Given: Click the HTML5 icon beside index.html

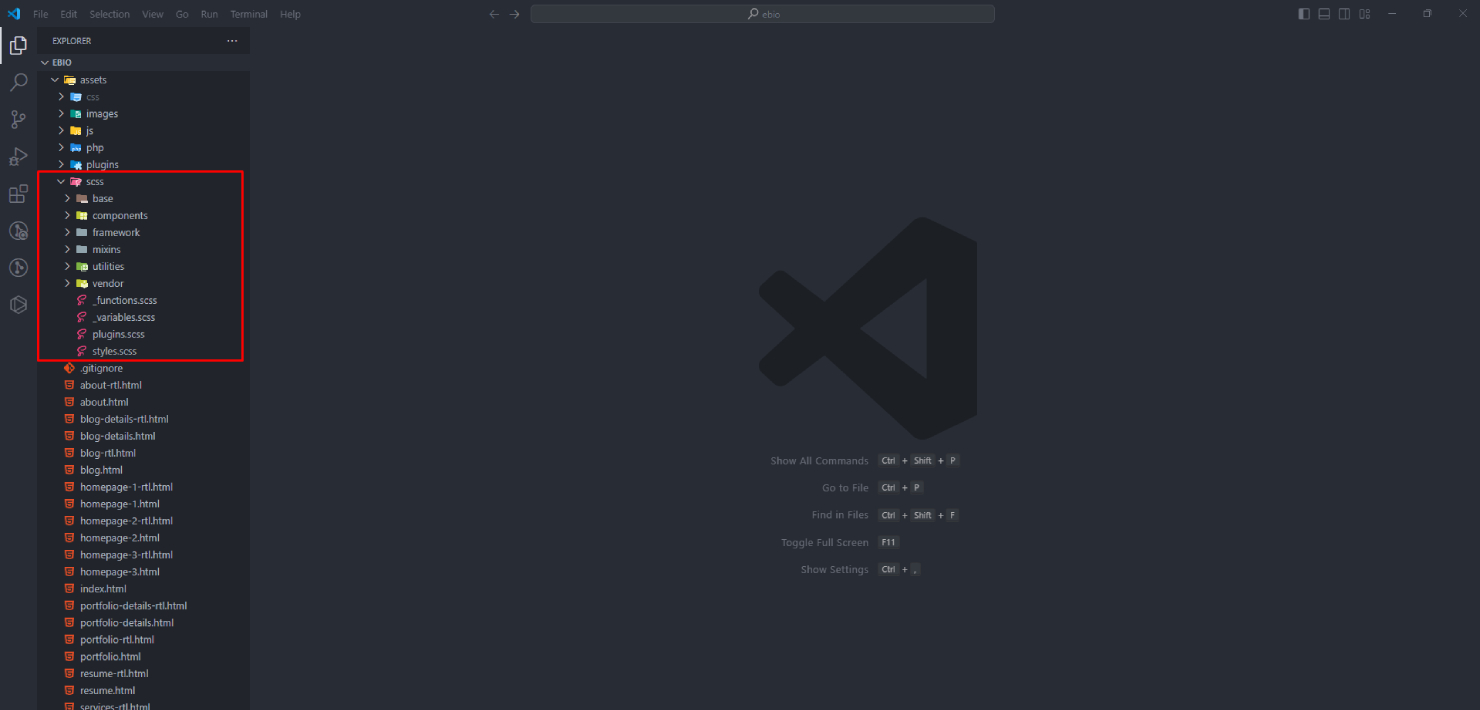Looking at the screenshot, I should point(69,589).
